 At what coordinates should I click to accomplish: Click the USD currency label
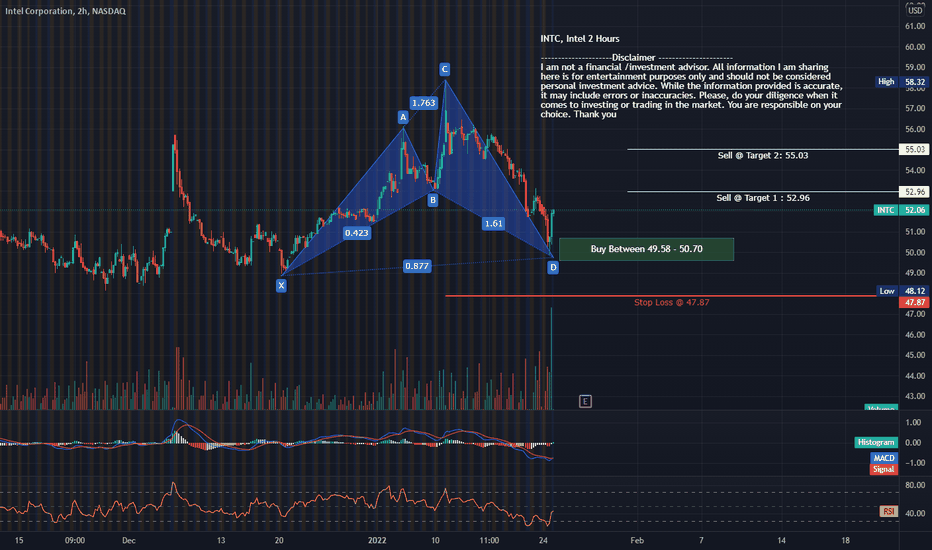(x=915, y=10)
